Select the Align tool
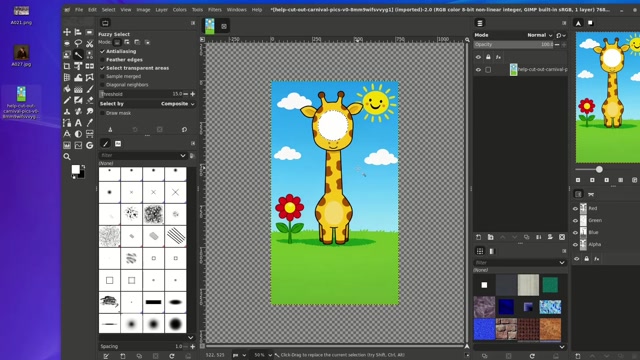 pyautogui.click(x=78, y=32)
